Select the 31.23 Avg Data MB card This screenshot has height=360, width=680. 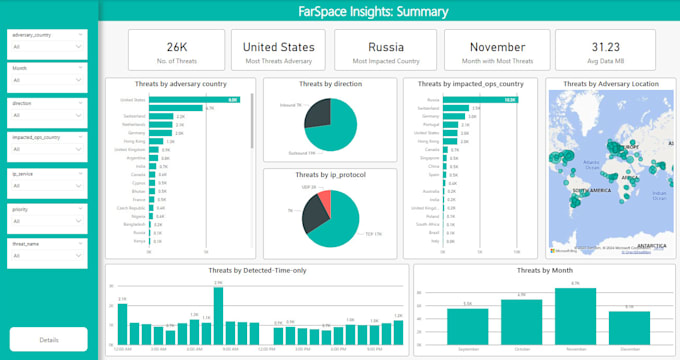tap(605, 50)
